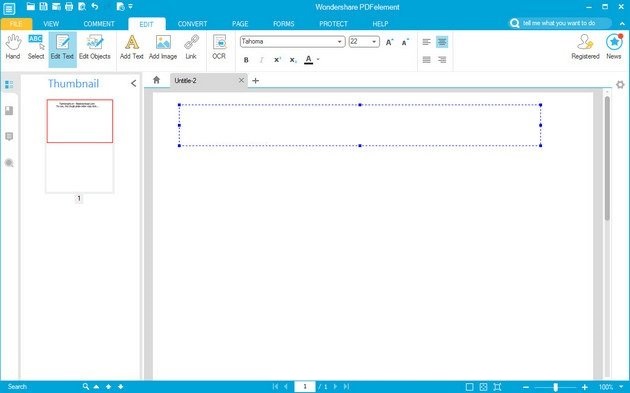This screenshot has width=630, height=393.
Task: Align text left
Action: 426,42
